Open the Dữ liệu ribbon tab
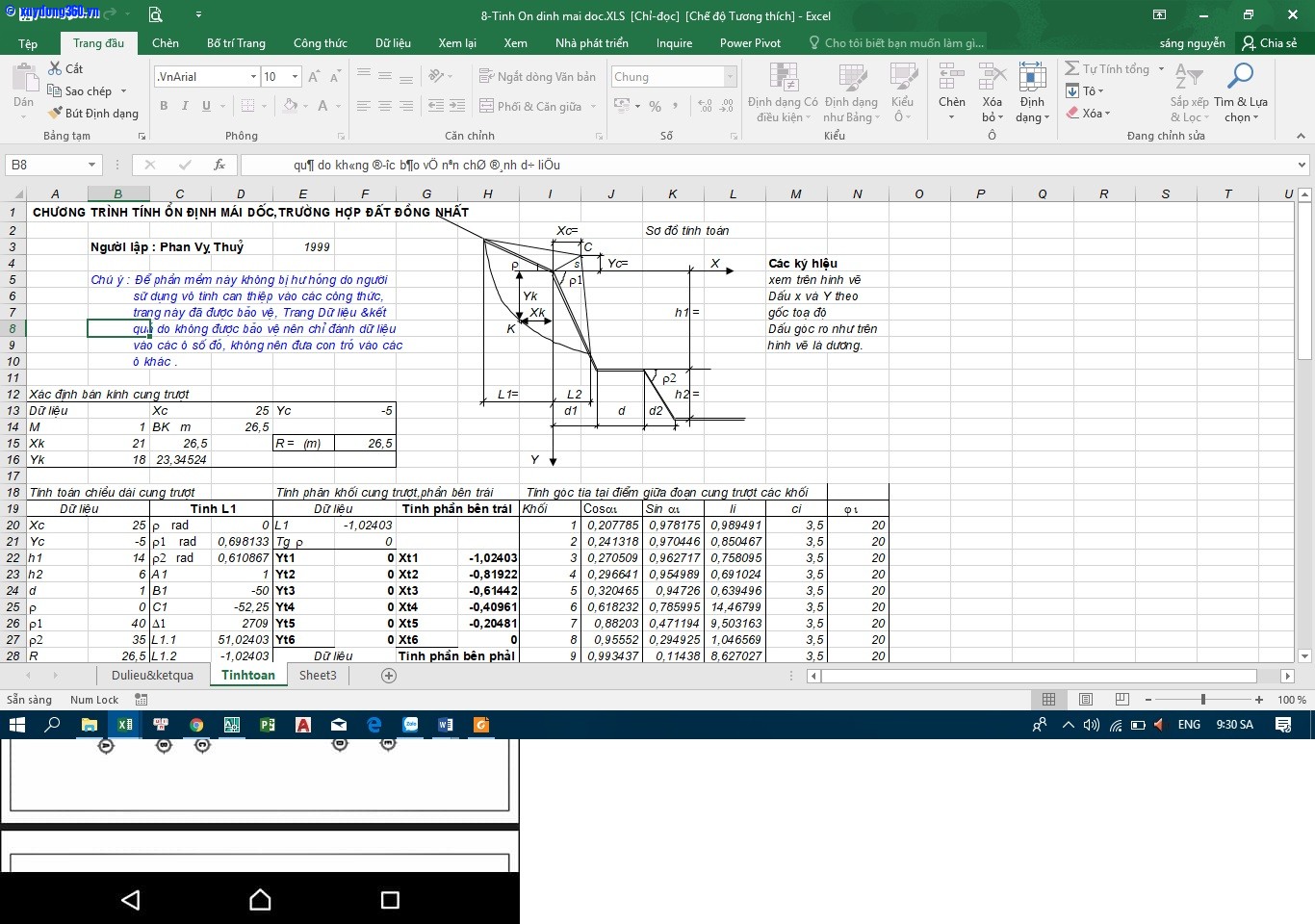Viewport: 1315px width, 924px height. pos(393,43)
